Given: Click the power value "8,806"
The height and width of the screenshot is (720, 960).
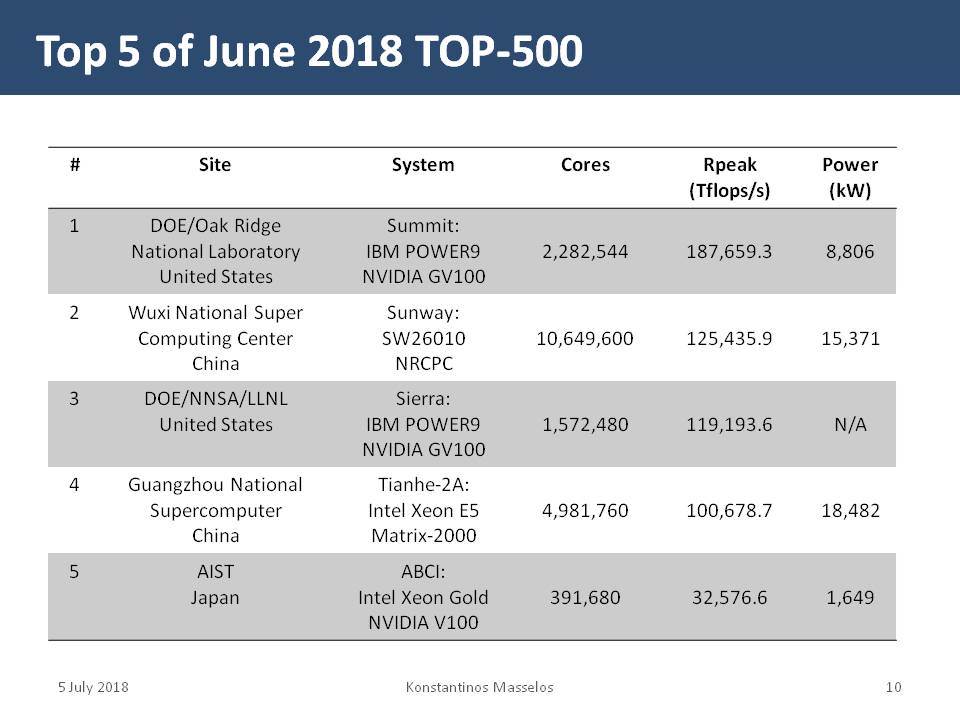Looking at the screenshot, I should click(x=850, y=252).
